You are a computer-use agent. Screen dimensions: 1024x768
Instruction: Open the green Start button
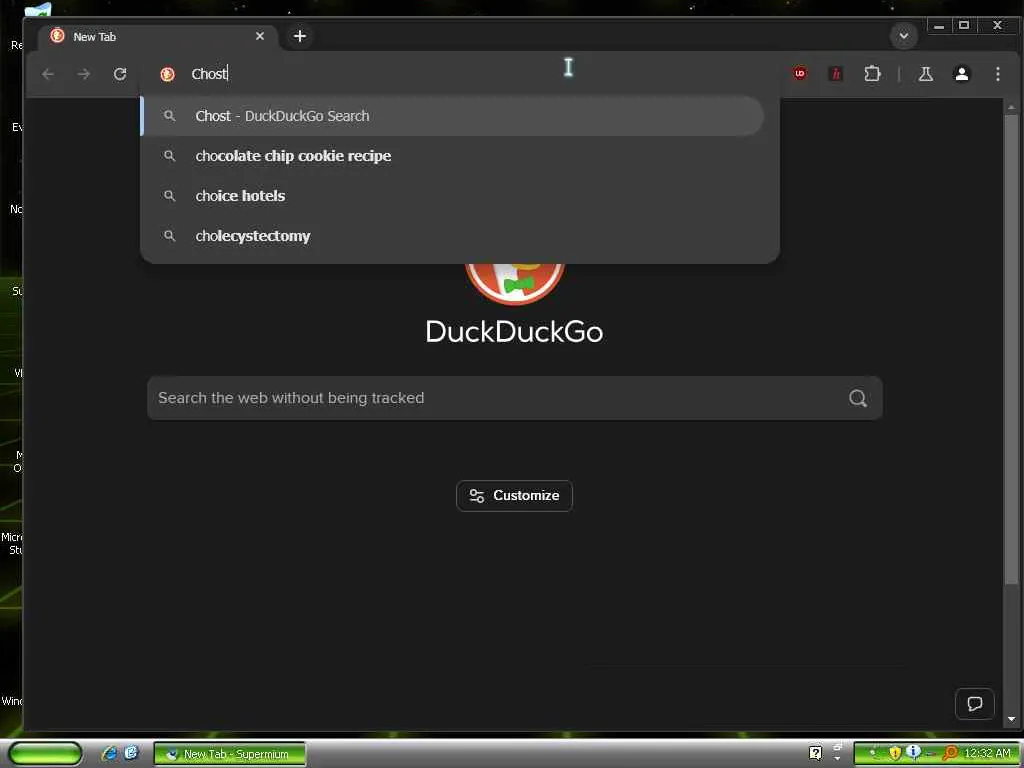[46, 754]
